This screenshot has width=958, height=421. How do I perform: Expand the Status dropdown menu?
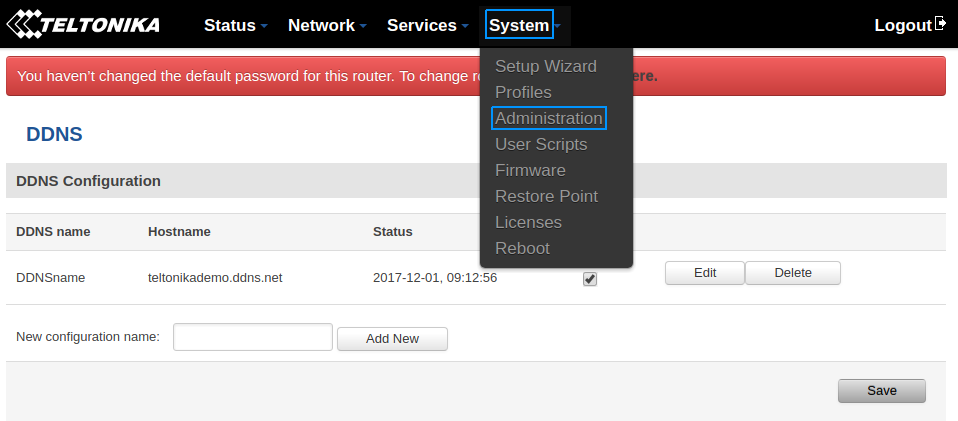(235, 25)
